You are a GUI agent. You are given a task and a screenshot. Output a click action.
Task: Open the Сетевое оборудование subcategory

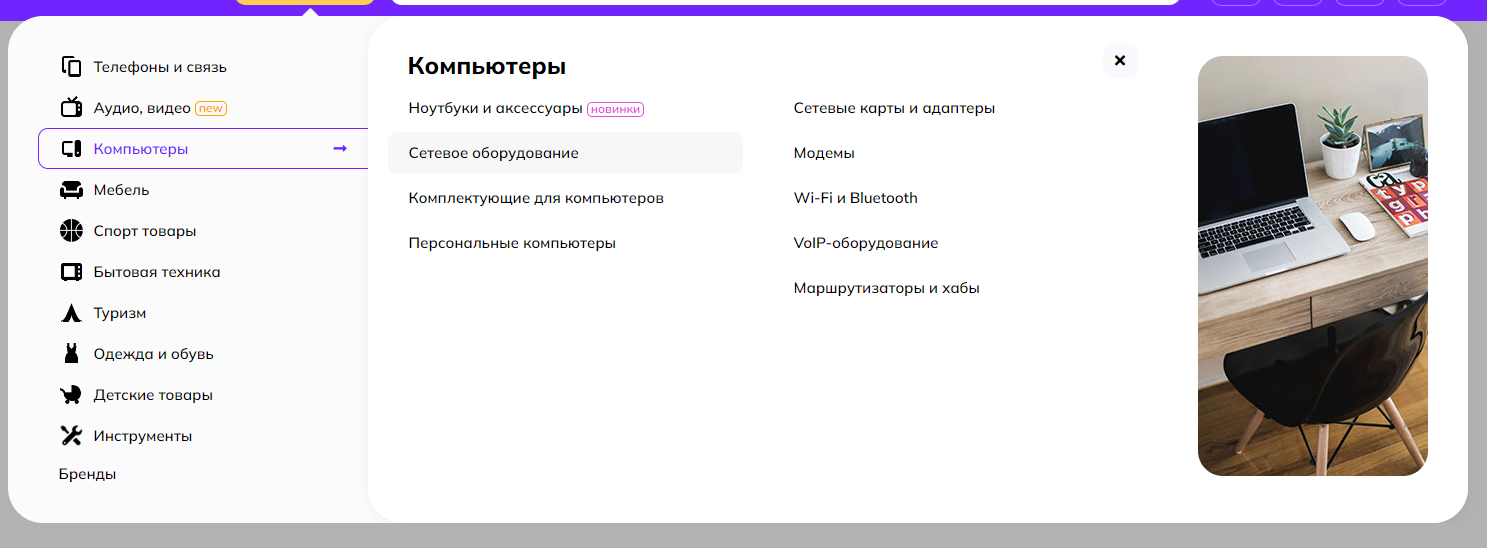(x=493, y=153)
